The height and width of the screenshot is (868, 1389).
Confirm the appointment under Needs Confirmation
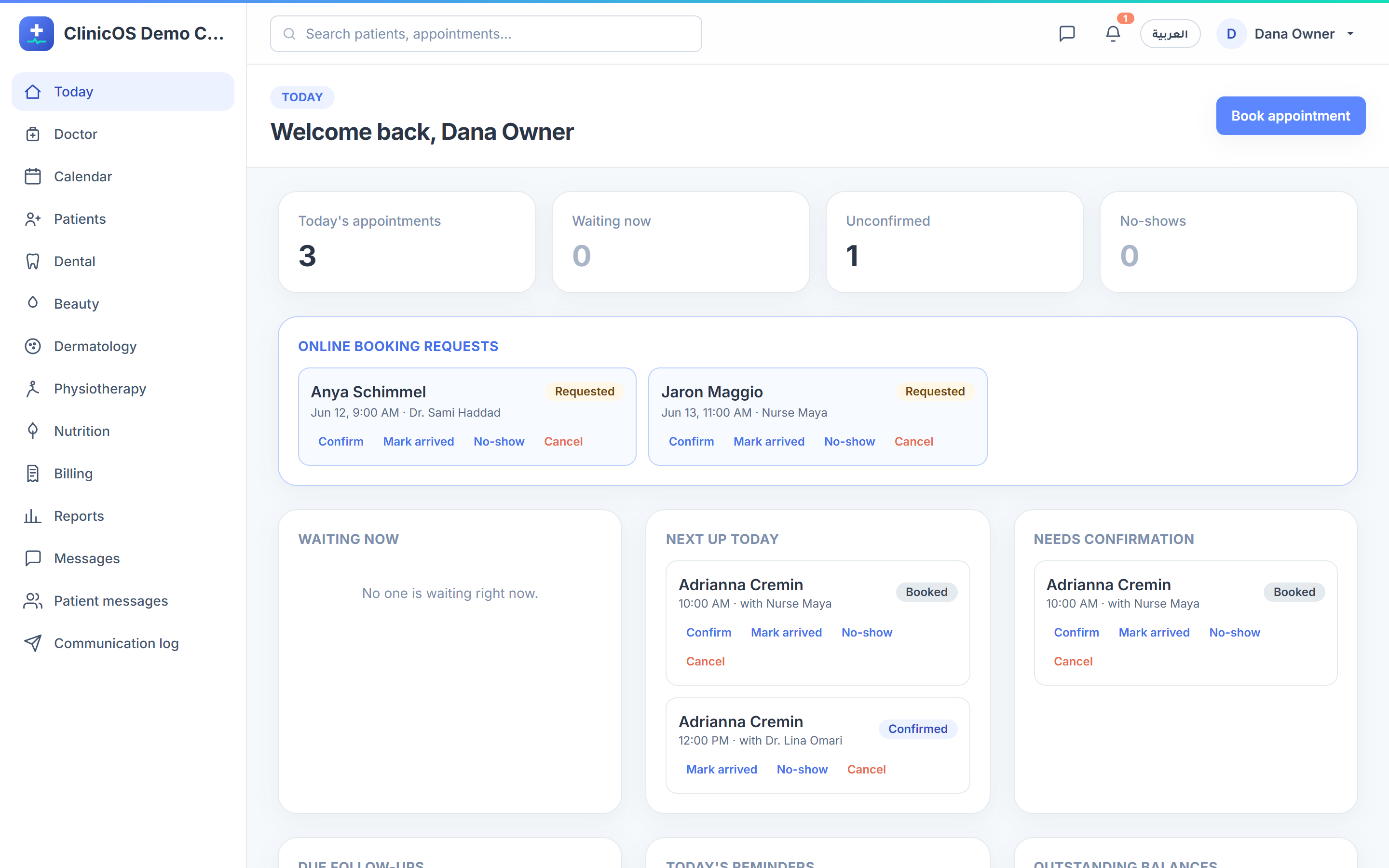tap(1076, 633)
